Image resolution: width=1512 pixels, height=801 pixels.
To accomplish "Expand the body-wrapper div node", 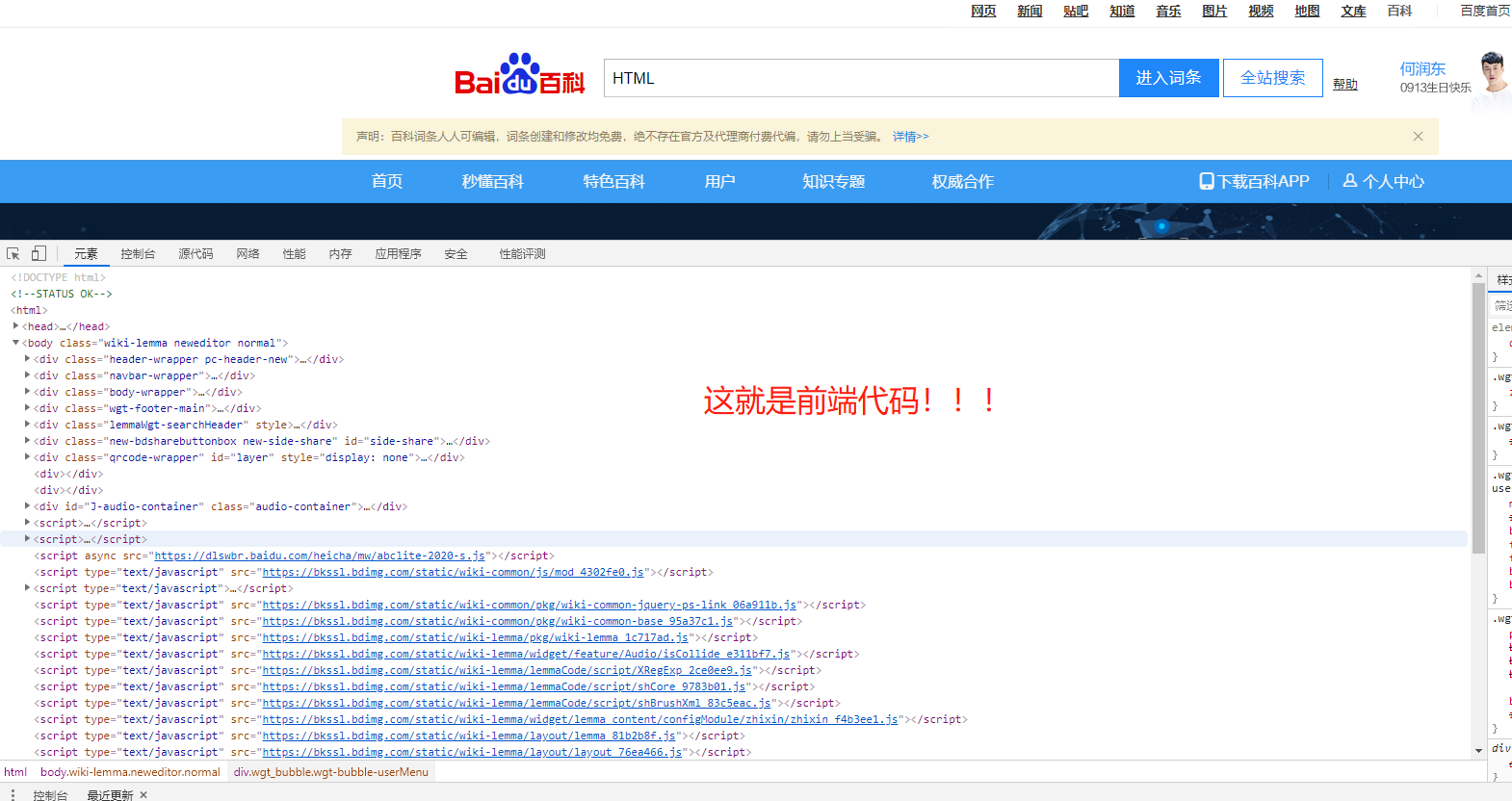I will click(27, 392).
